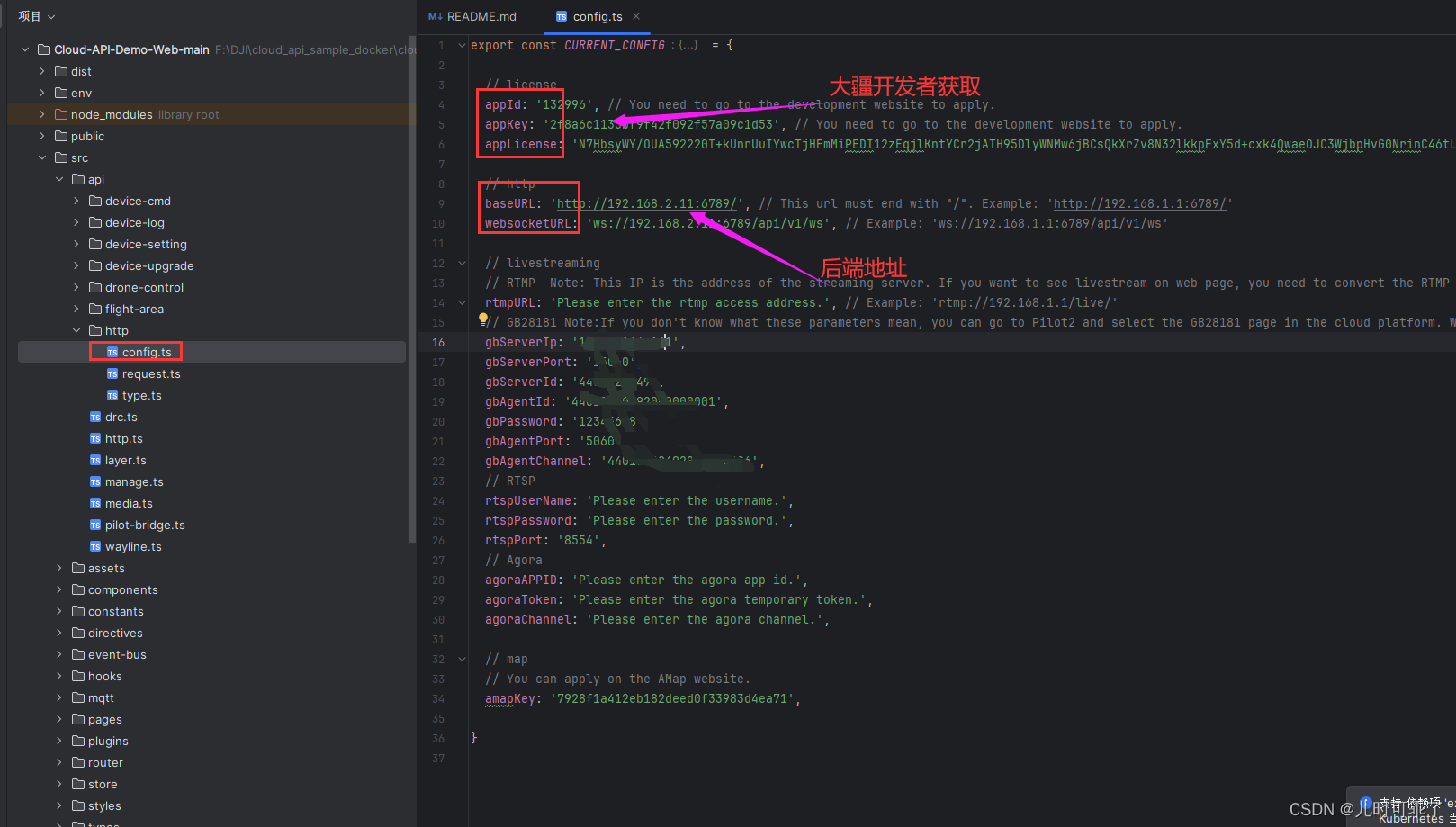This screenshot has width=1456, height=827.
Task: Open the example http://192.168.1.1:6789/ link
Action: tap(1139, 203)
